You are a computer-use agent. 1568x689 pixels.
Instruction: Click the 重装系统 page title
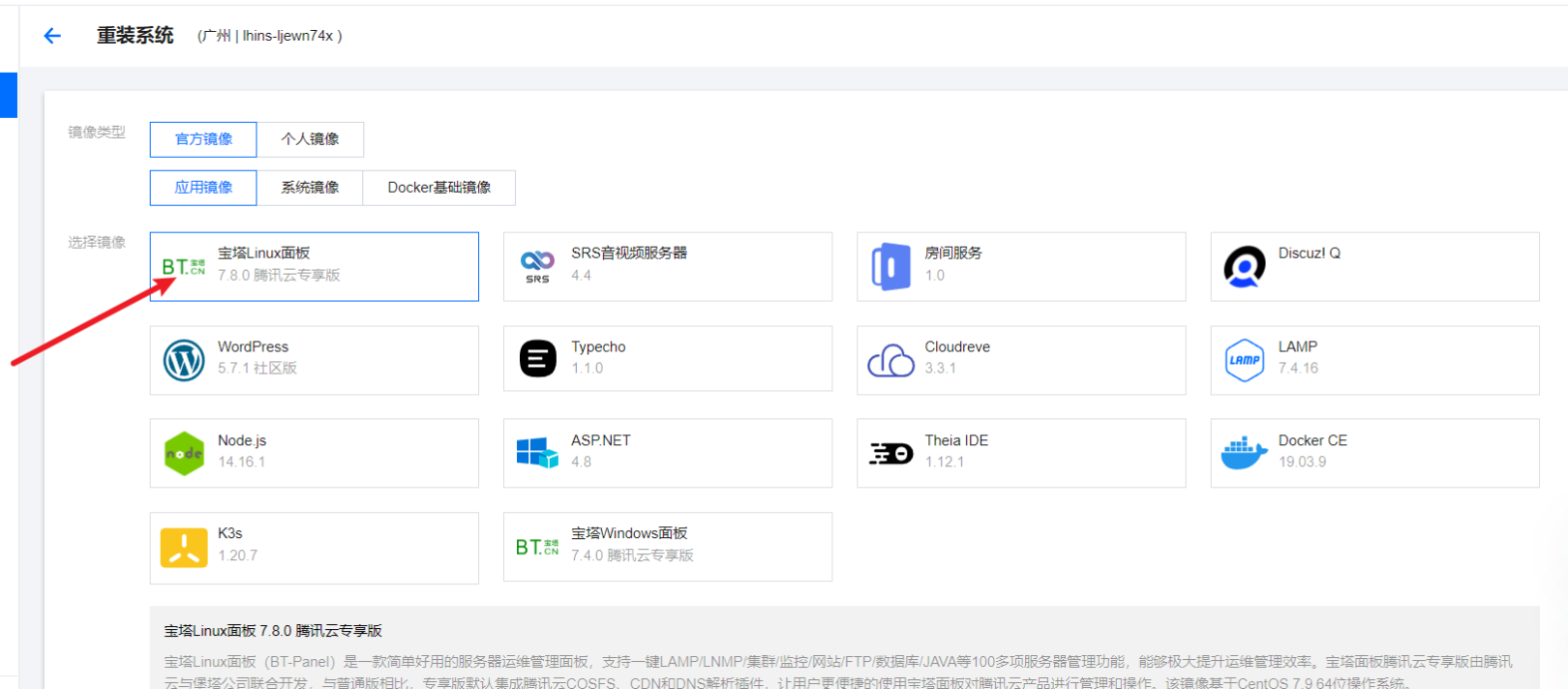136,36
